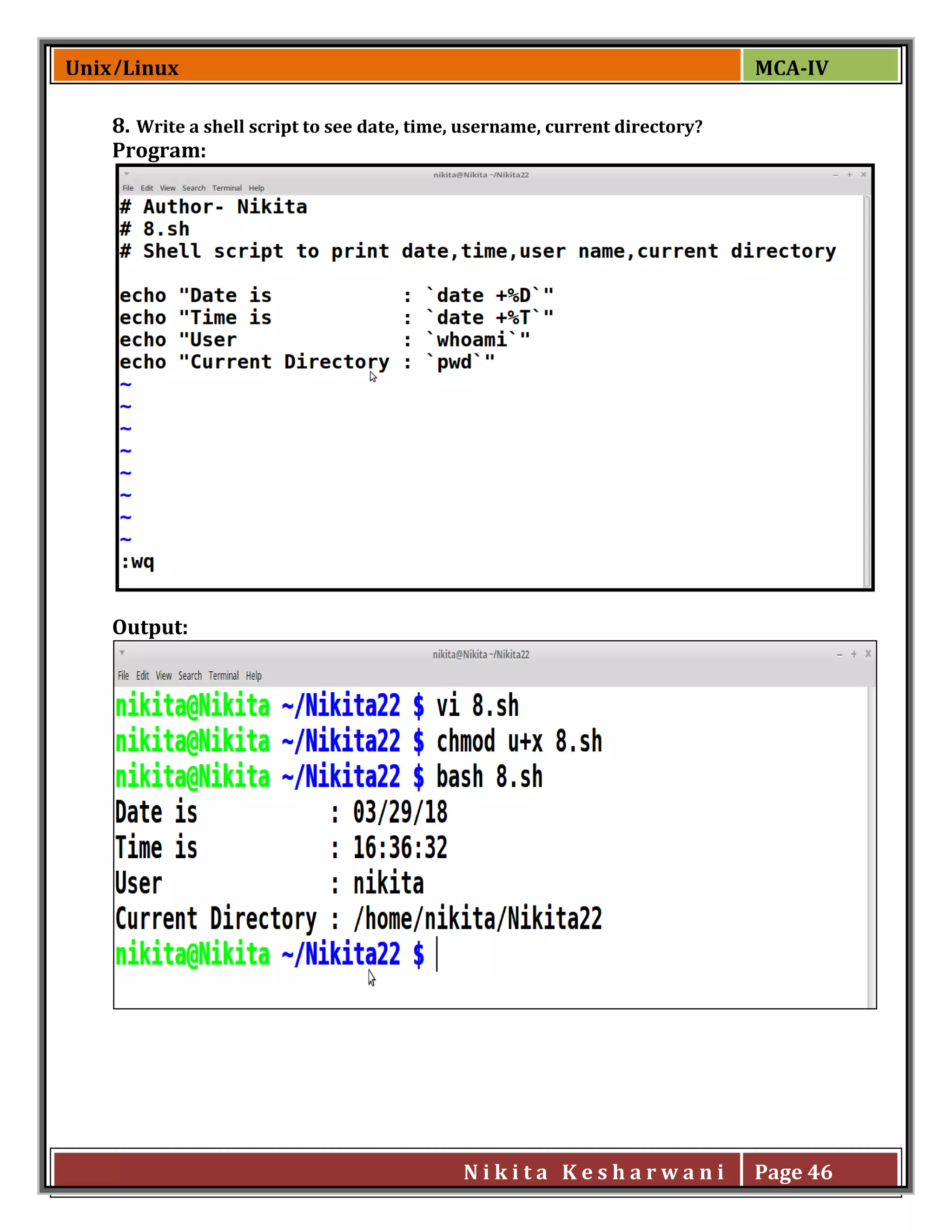Click the vertical scrollbar of the output terminal
This screenshot has height=1232, width=952.
(872, 847)
